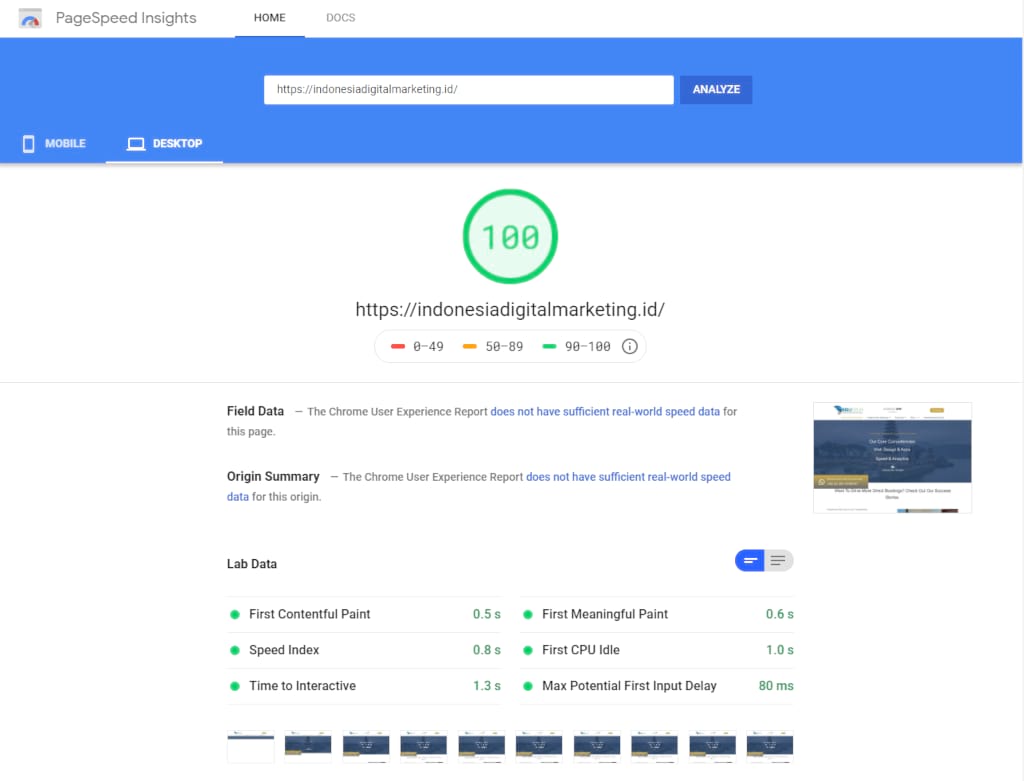Switch Lab Data to expanded list view
The image size is (1024, 781).
tap(778, 560)
